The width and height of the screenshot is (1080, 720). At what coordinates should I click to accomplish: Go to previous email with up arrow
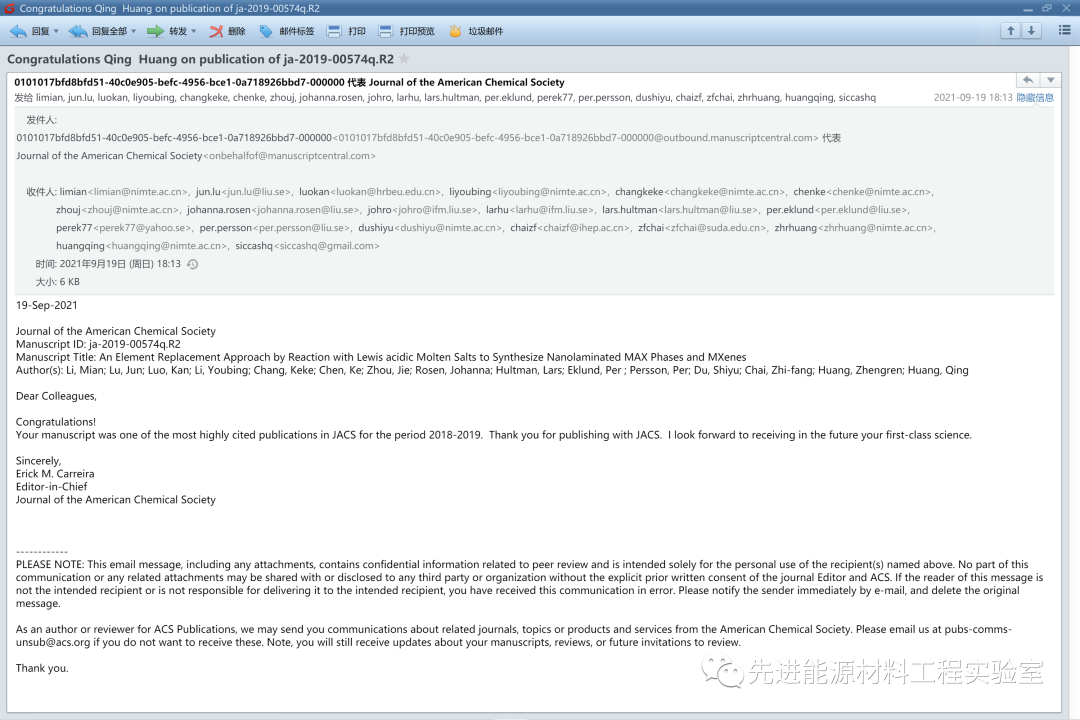(1010, 30)
